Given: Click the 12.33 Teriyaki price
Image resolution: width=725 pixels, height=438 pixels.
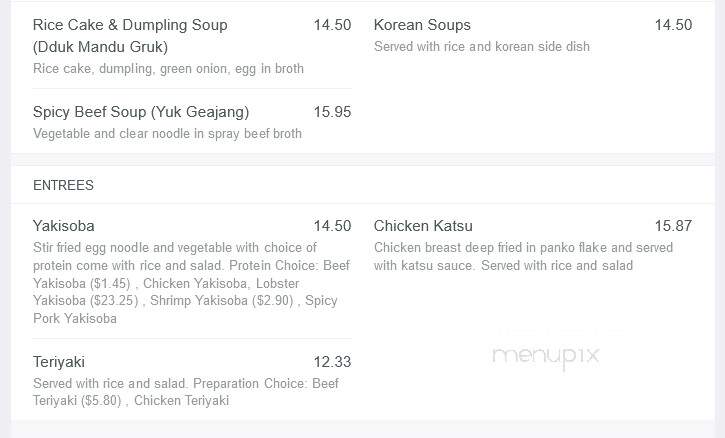Looking at the screenshot, I should pyautogui.click(x=332, y=362).
